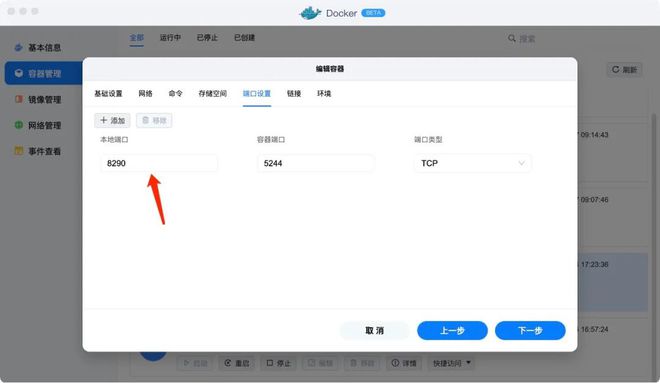660x383 pixels.
Task: Switch to the 链接 tab
Action: coord(294,93)
